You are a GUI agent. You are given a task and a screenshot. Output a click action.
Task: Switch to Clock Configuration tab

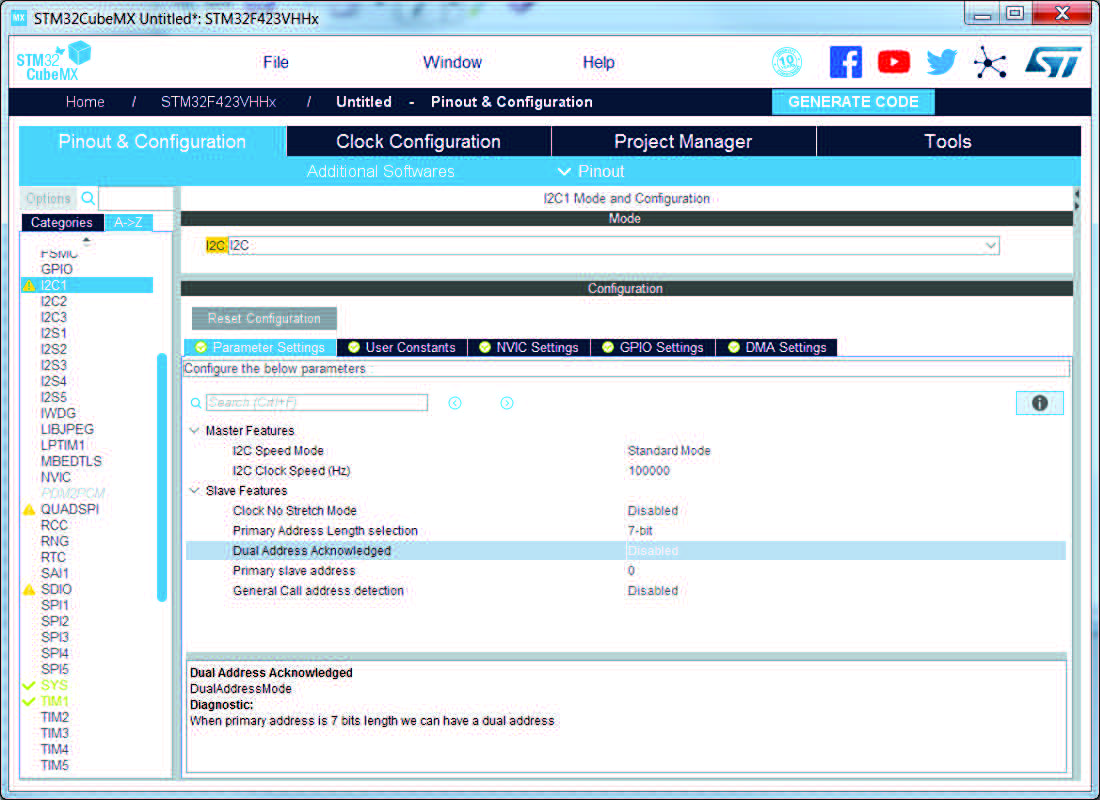coord(419,142)
